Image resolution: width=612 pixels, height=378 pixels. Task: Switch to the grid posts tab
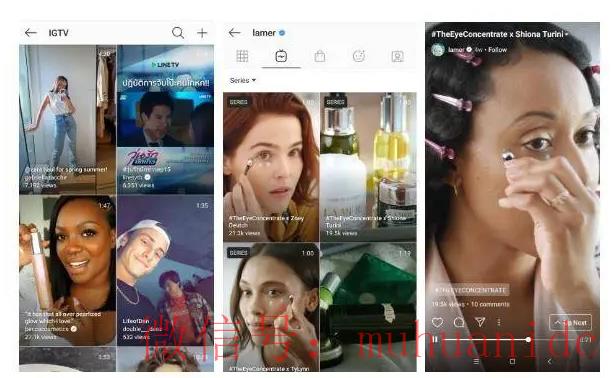click(242, 56)
